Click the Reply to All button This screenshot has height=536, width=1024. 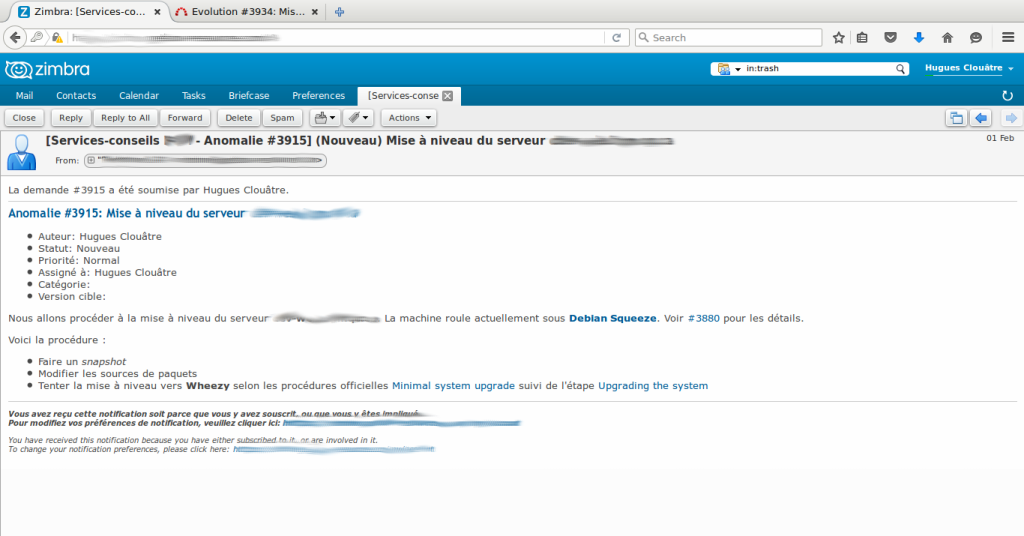(125, 118)
